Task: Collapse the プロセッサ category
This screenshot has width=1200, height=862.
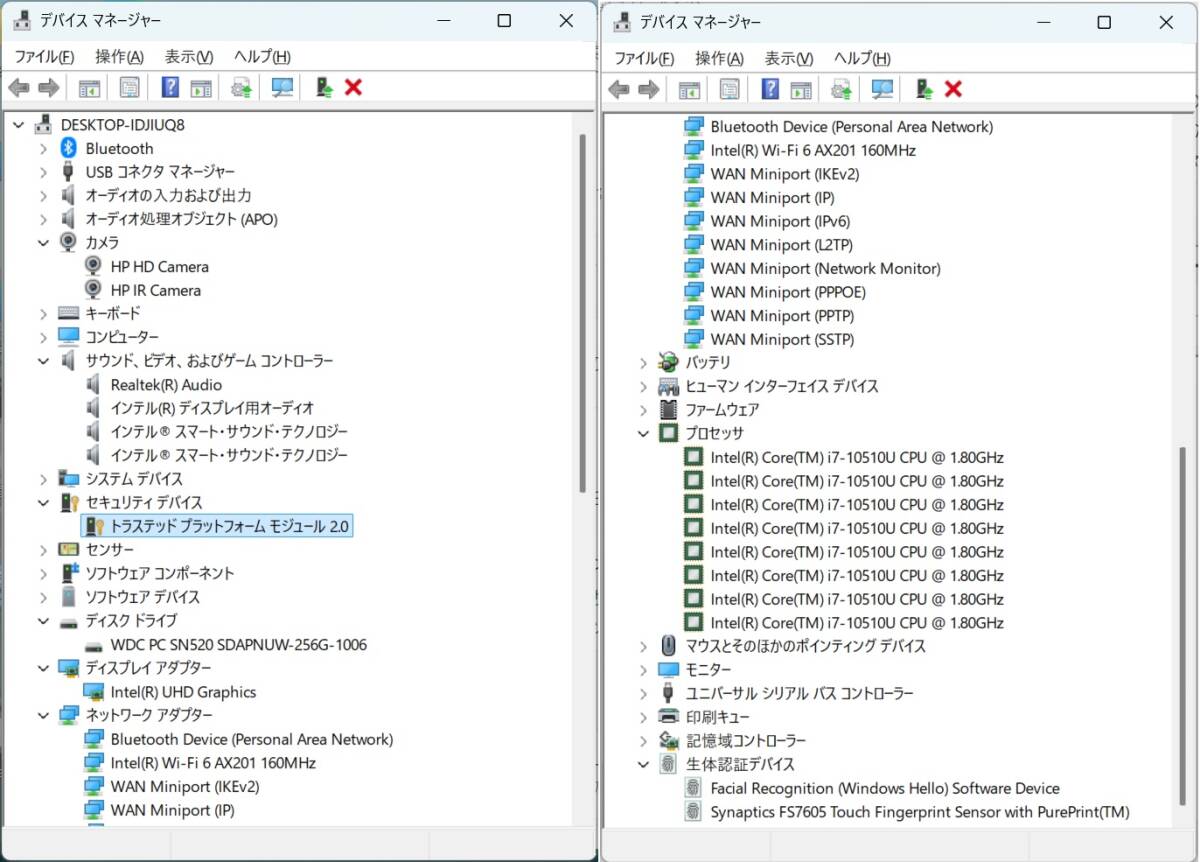Action: (x=643, y=434)
